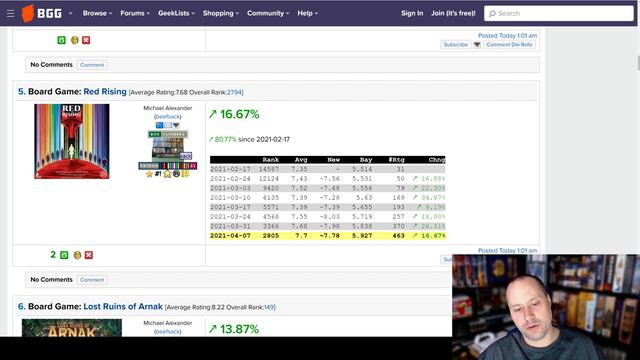
Task: Open the Forums menu
Action: (135, 13)
